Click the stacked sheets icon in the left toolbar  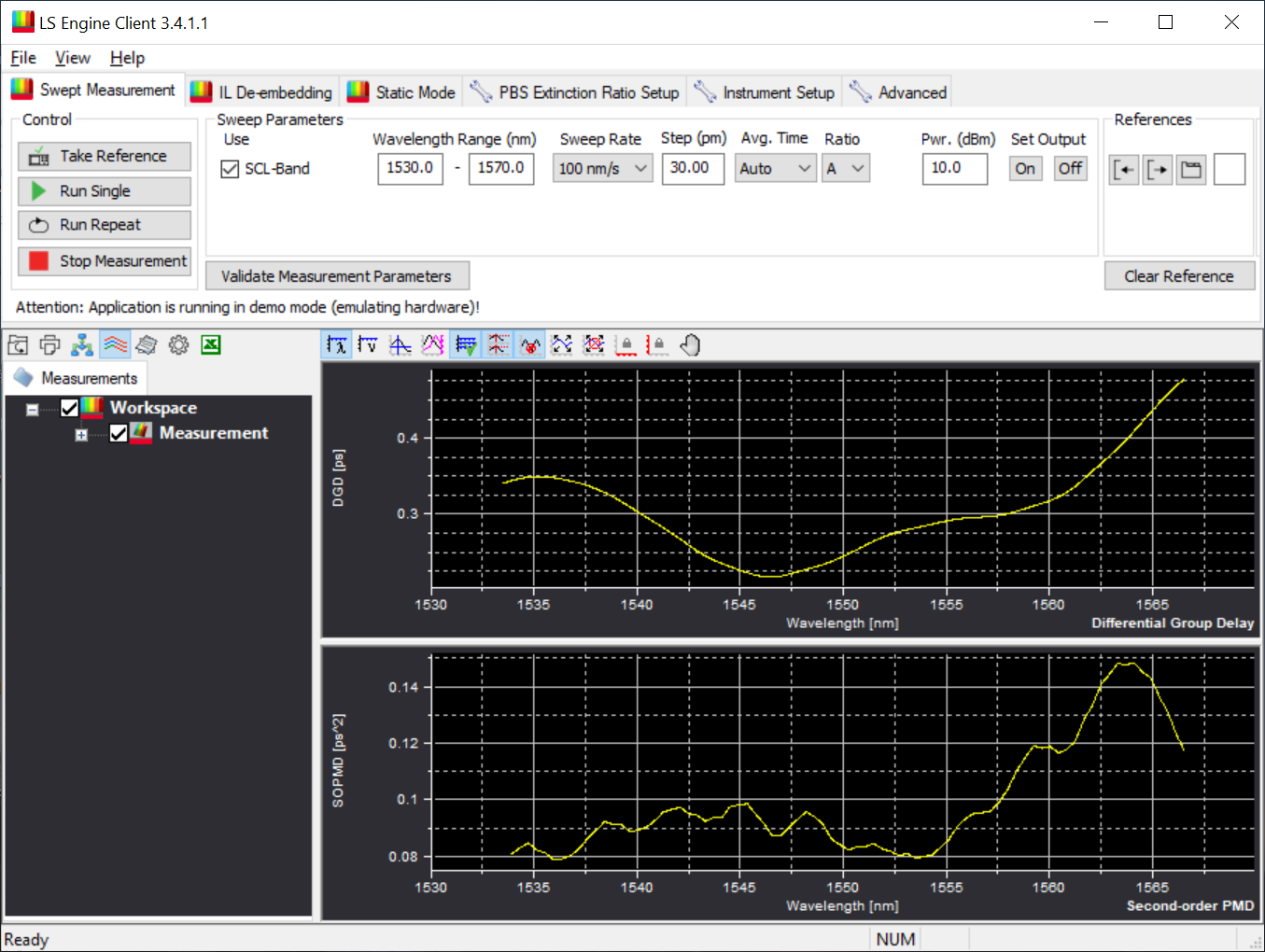(x=147, y=345)
